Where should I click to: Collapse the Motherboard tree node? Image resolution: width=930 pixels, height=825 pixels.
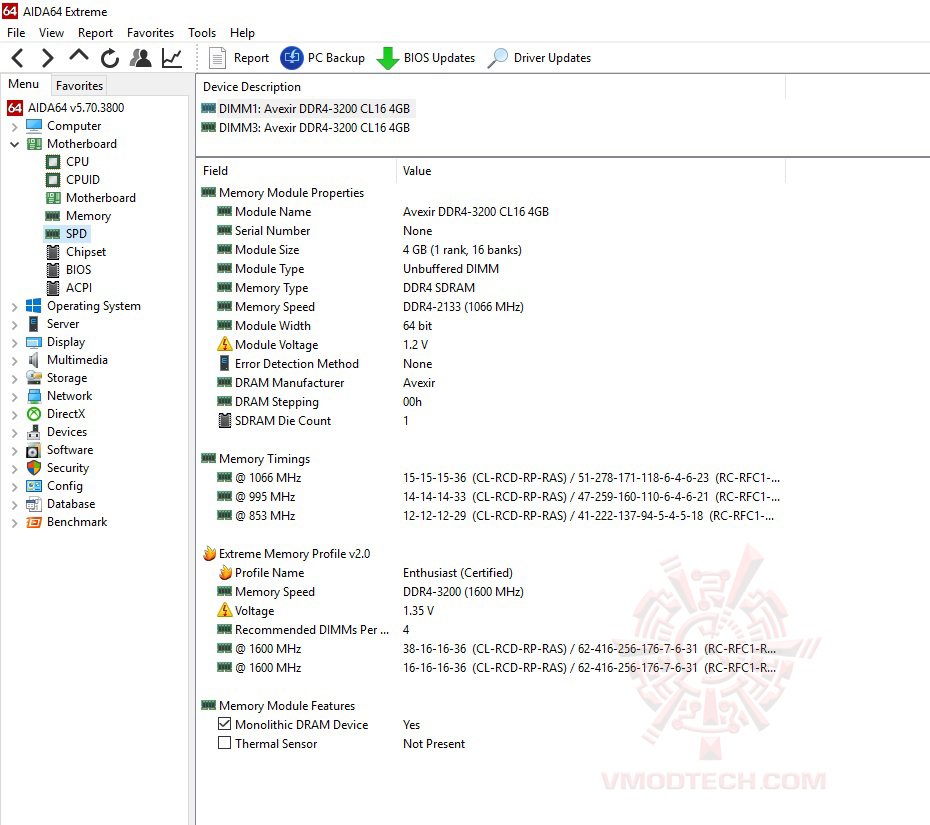coord(14,144)
